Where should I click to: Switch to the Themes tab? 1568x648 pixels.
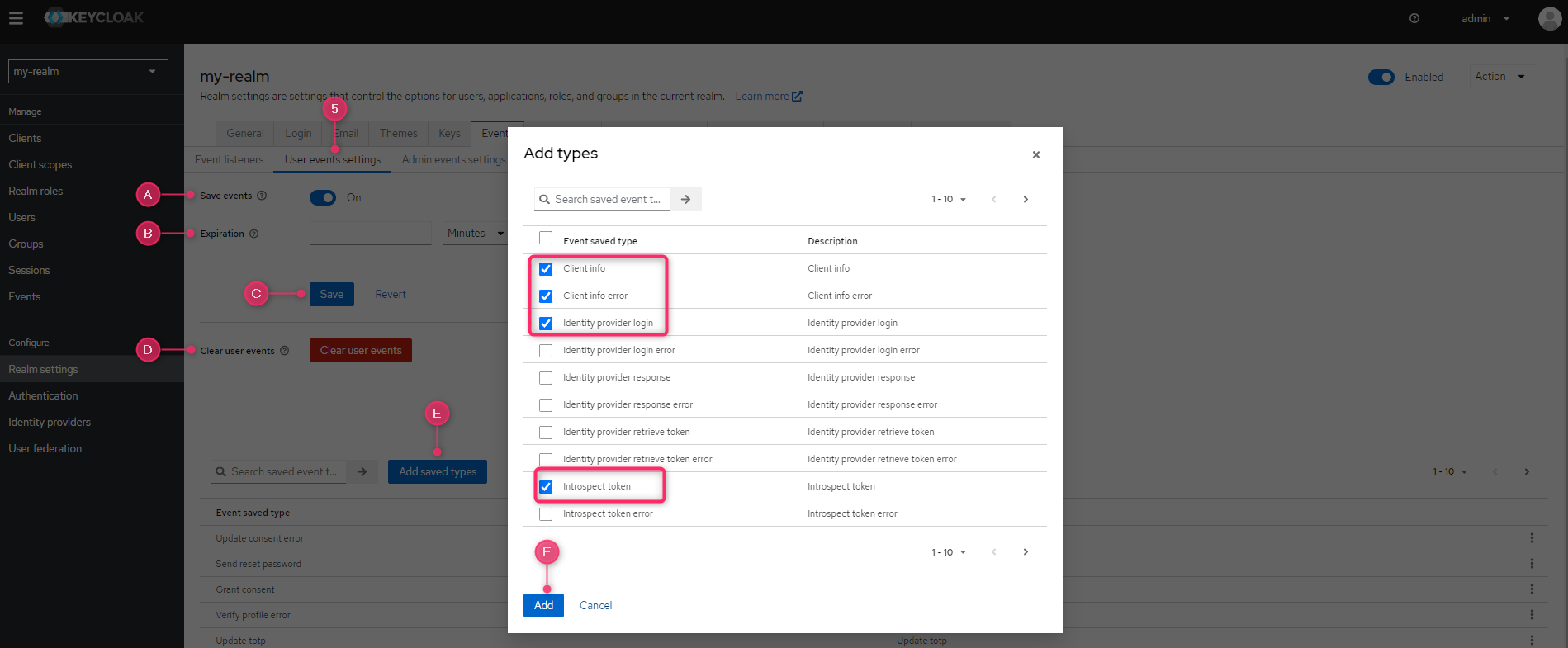(399, 133)
